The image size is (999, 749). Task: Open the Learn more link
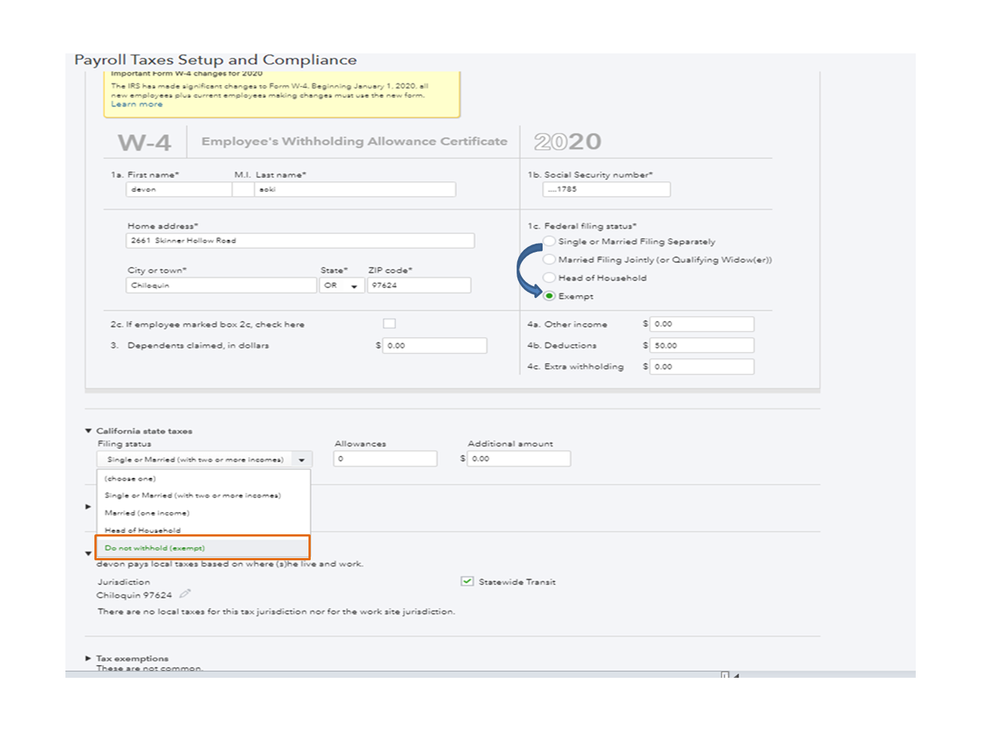click(137, 104)
